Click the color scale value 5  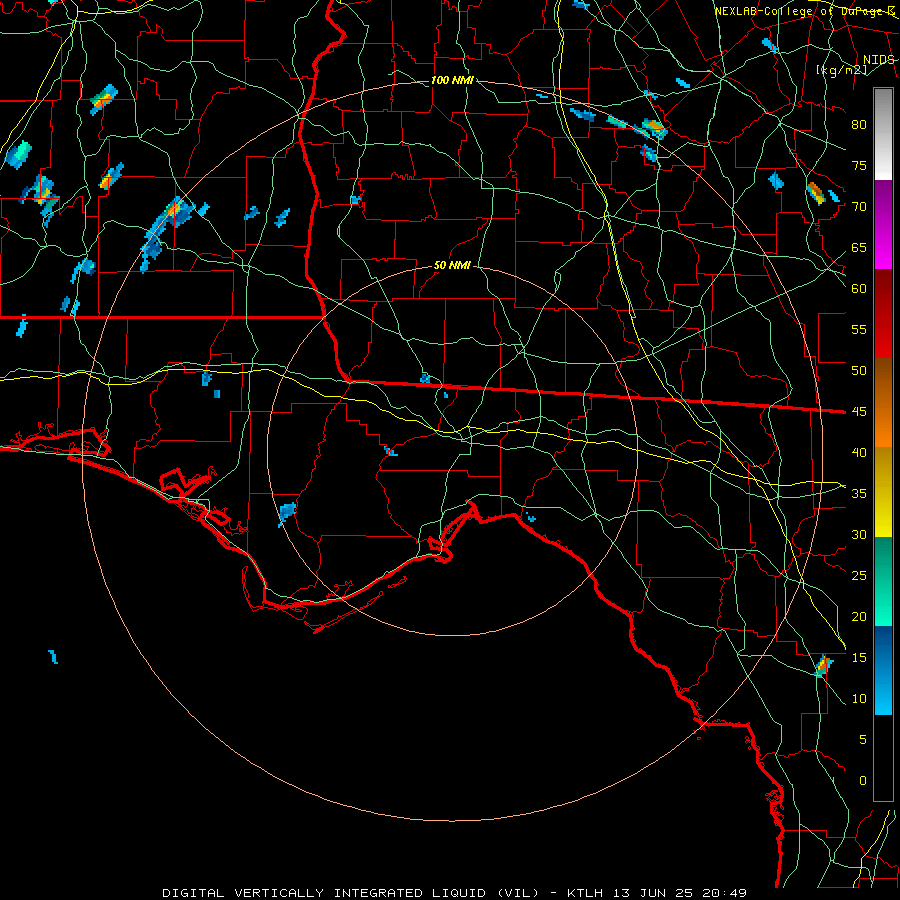point(862,739)
